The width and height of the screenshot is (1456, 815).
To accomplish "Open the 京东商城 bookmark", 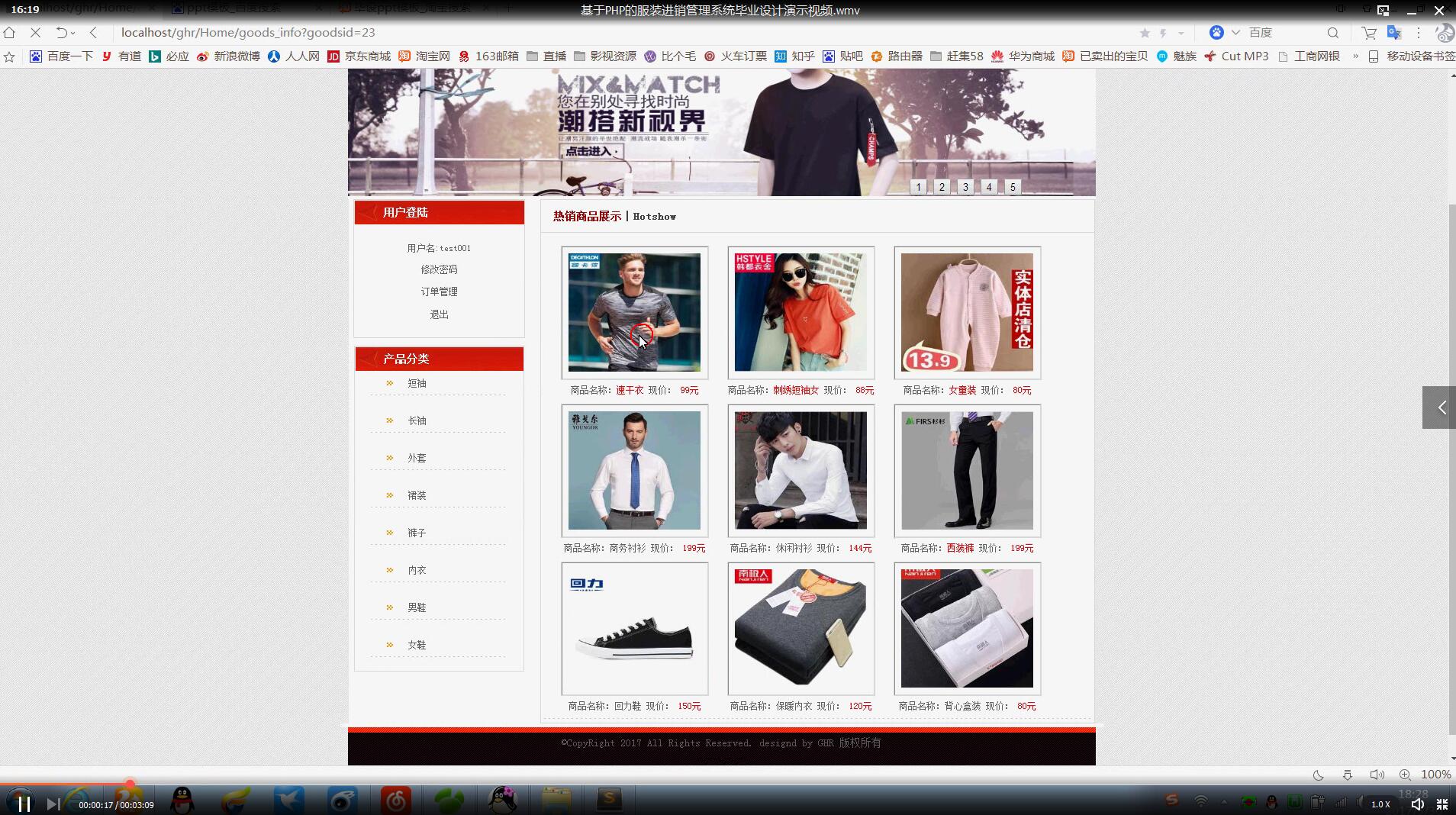I will click(x=359, y=56).
